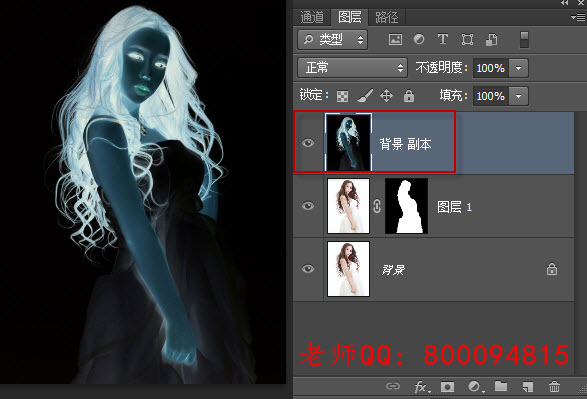
Task: Create a new layer
Action: pos(528,387)
